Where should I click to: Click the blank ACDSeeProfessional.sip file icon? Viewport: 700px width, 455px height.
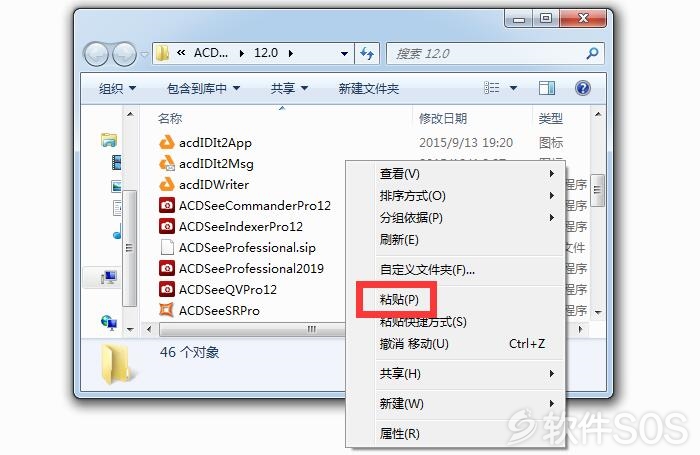point(167,247)
